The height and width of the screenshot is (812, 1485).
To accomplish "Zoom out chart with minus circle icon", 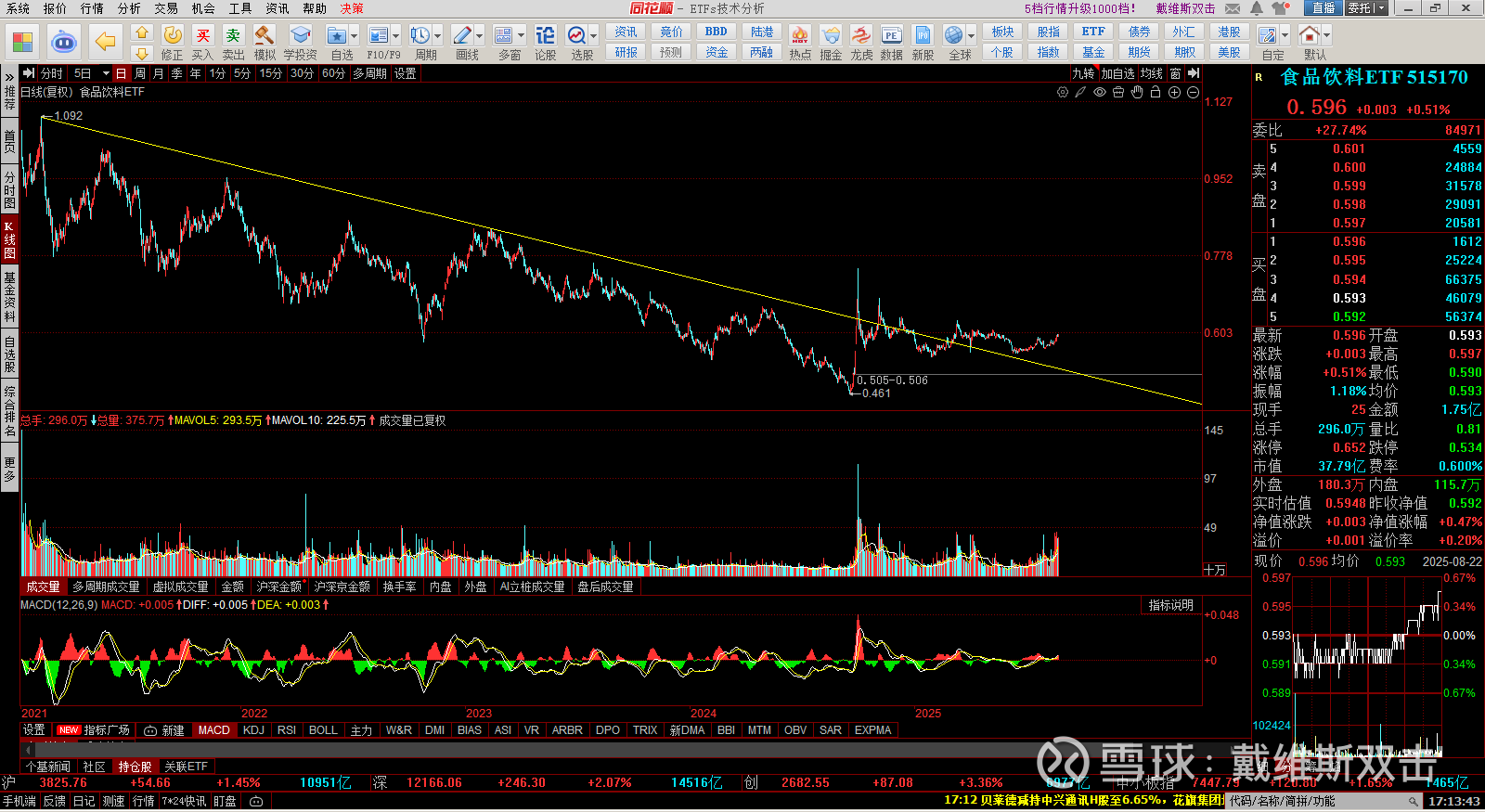I will pyautogui.click(x=1193, y=92).
